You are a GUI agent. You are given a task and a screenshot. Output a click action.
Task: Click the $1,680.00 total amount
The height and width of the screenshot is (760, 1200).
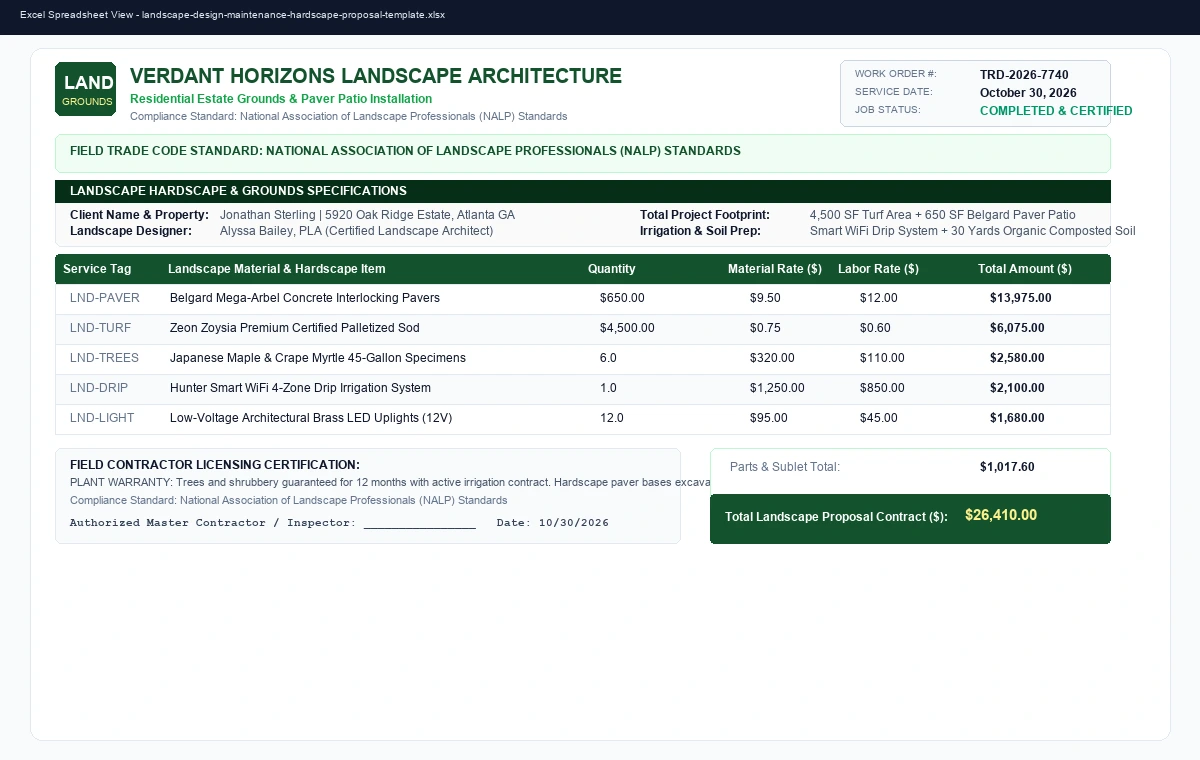point(1017,418)
